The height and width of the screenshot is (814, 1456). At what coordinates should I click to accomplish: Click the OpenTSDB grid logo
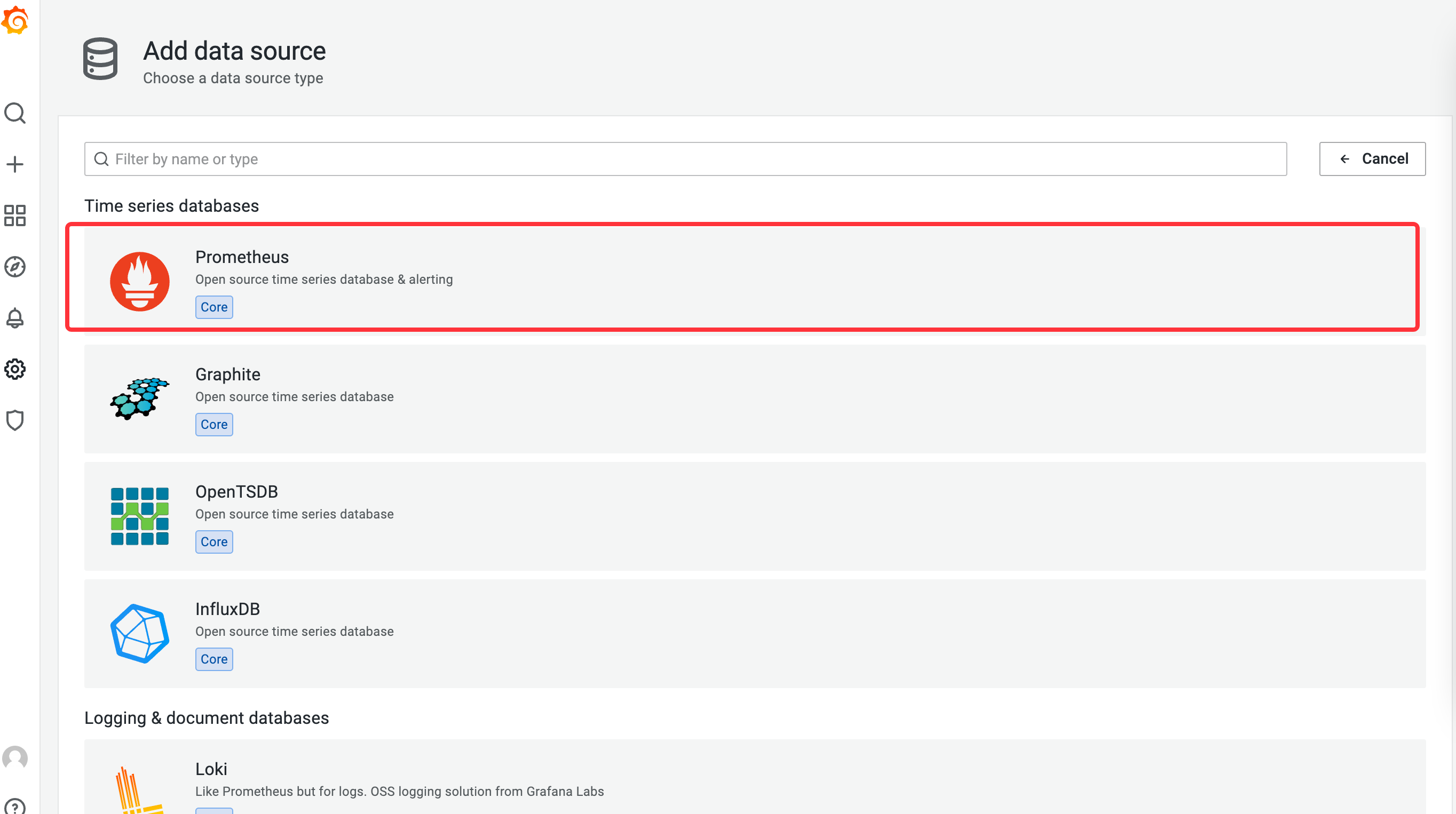coord(140,516)
